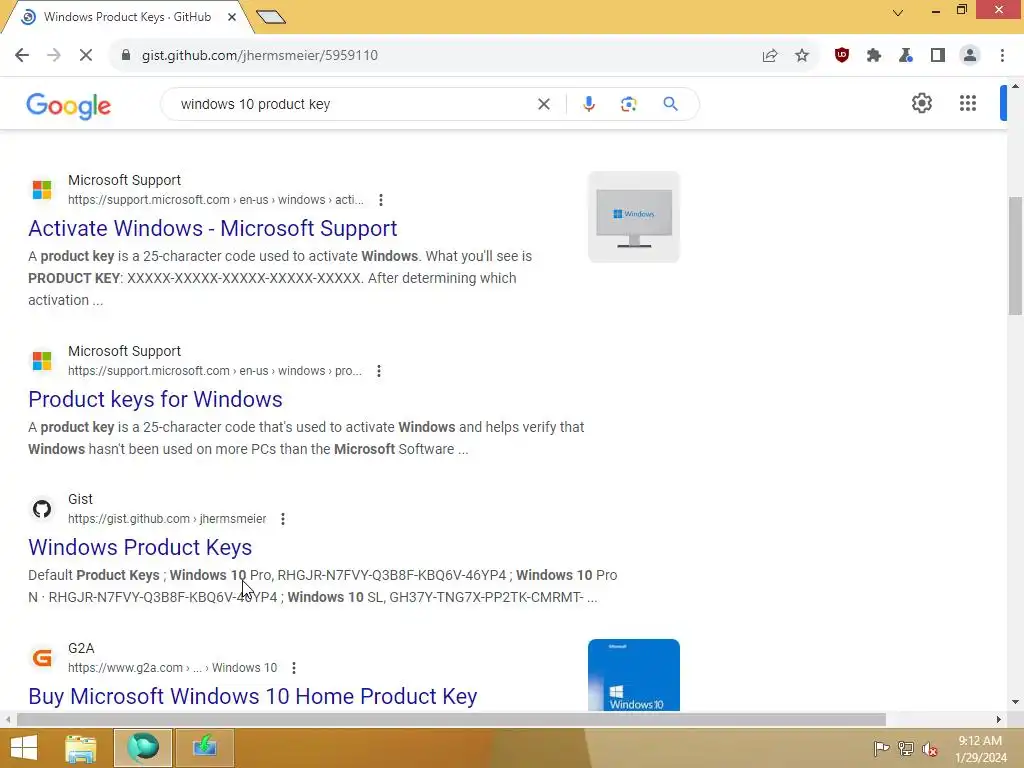This screenshot has height=768, width=1024.
Task: Click the vertical scrollbar thumb
Action: tap(1015, 256)
